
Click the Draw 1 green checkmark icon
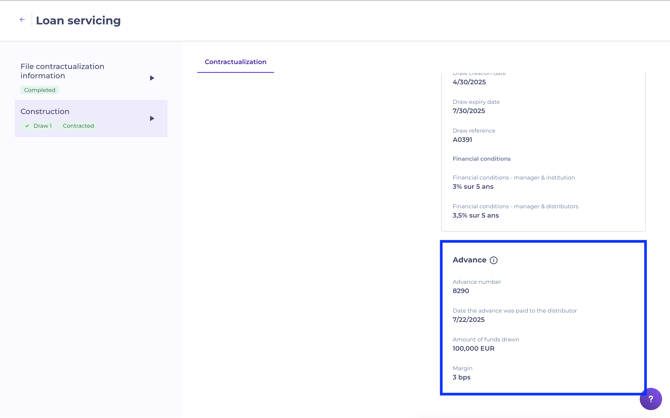click(x=27, y=126)
